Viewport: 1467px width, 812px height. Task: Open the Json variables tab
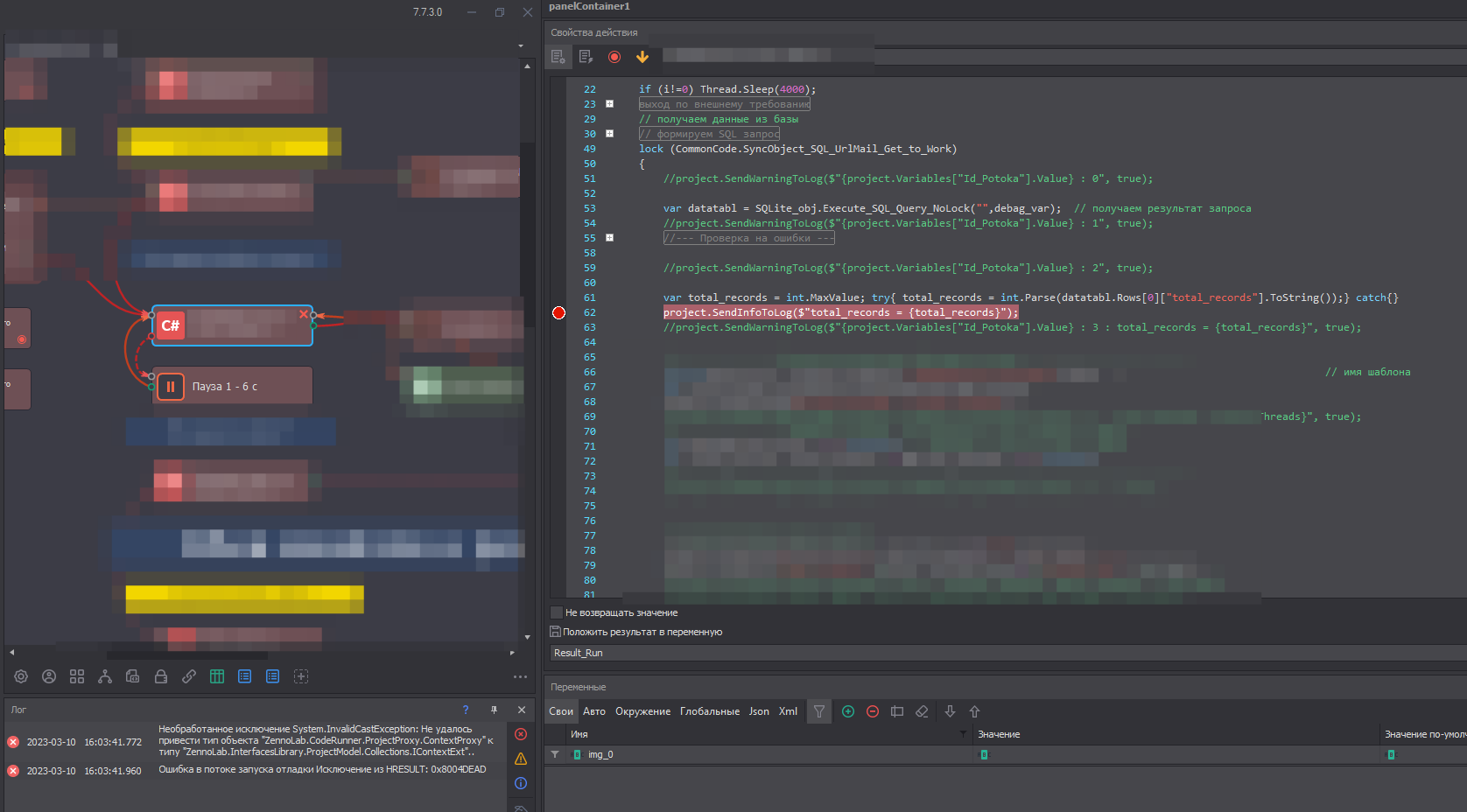pyautogui.click(x=759, y=711)
